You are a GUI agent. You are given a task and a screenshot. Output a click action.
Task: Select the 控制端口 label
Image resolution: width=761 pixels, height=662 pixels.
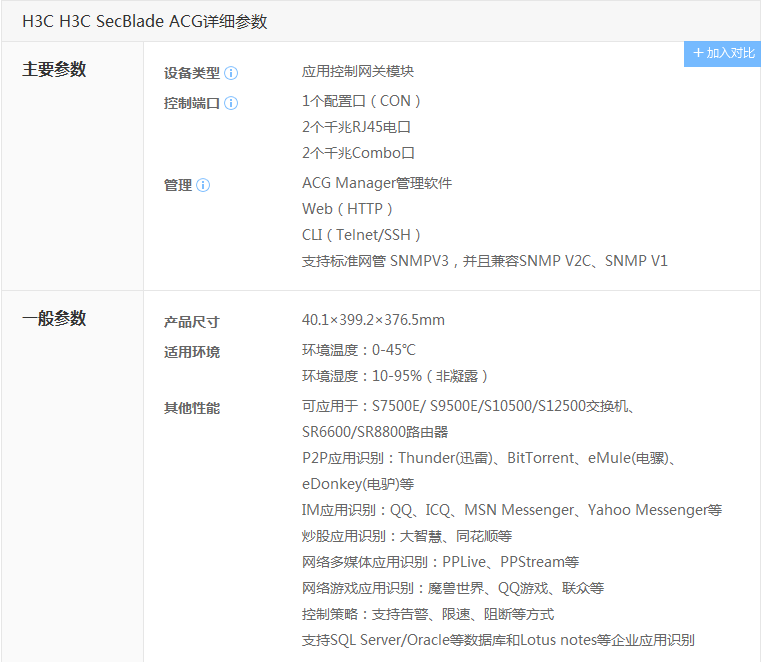[192, 103]
